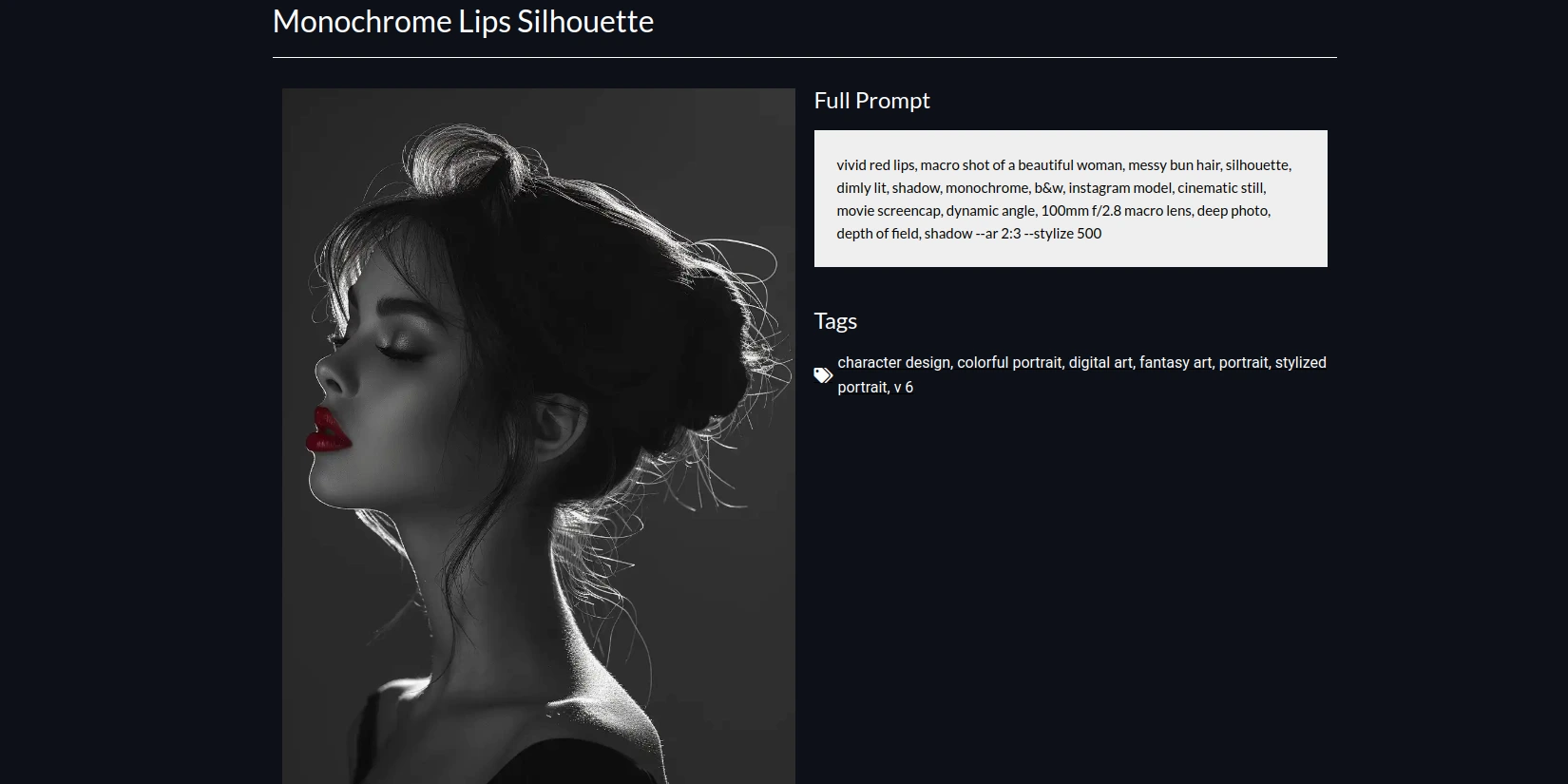
Task: Click the red lips in the portrait
Action: click(x=327, y=431)
